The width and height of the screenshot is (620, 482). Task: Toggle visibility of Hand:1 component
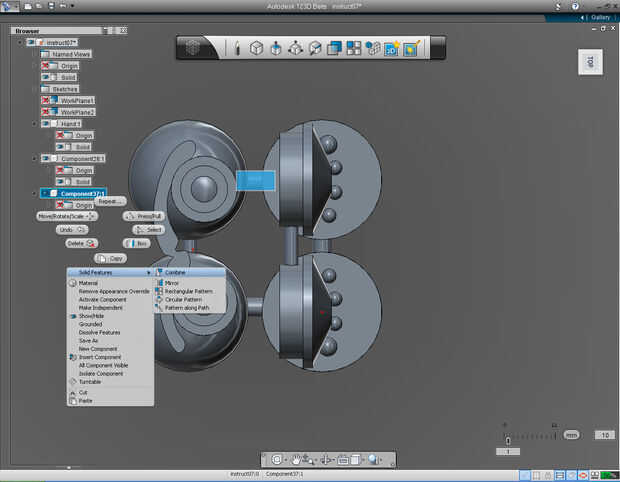click(45, 123)
